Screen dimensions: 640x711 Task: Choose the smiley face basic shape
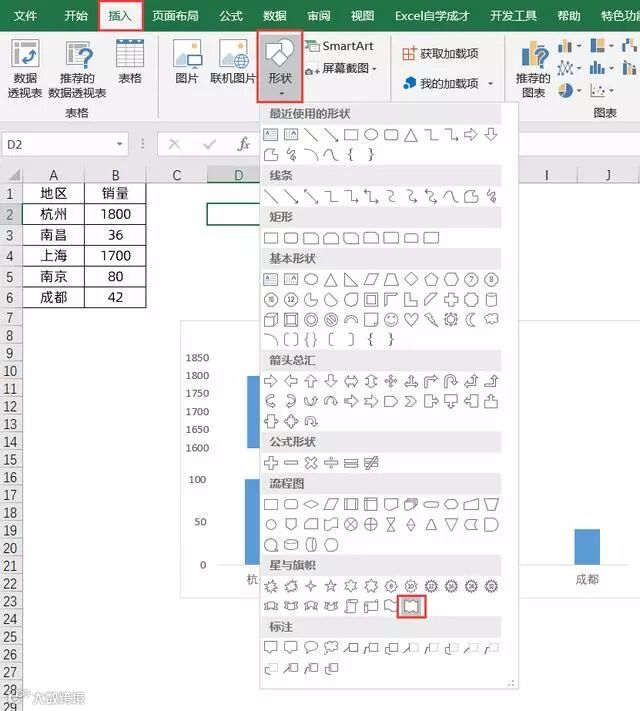pos(391,320)
